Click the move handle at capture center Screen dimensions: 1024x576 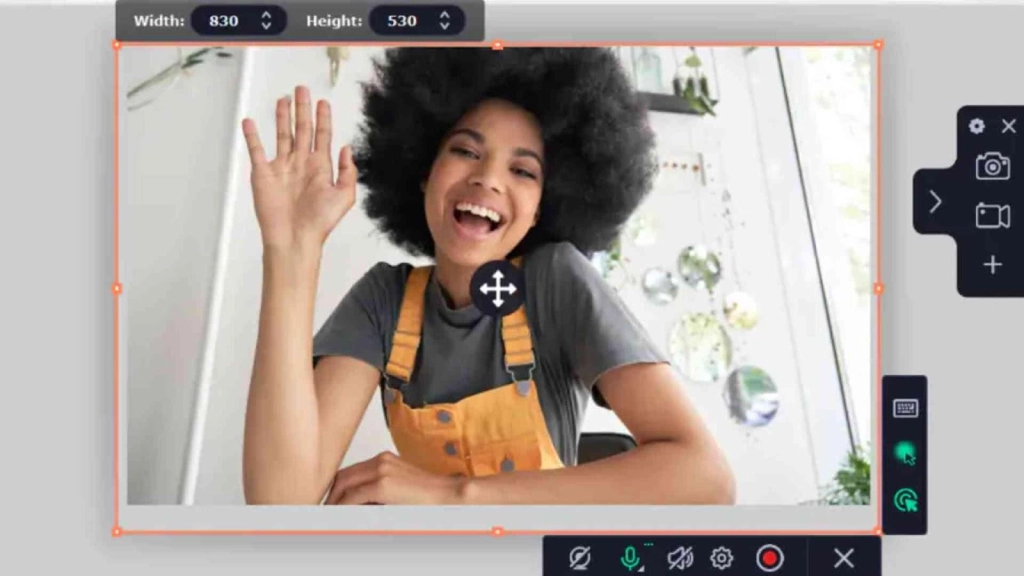[497, 289]
